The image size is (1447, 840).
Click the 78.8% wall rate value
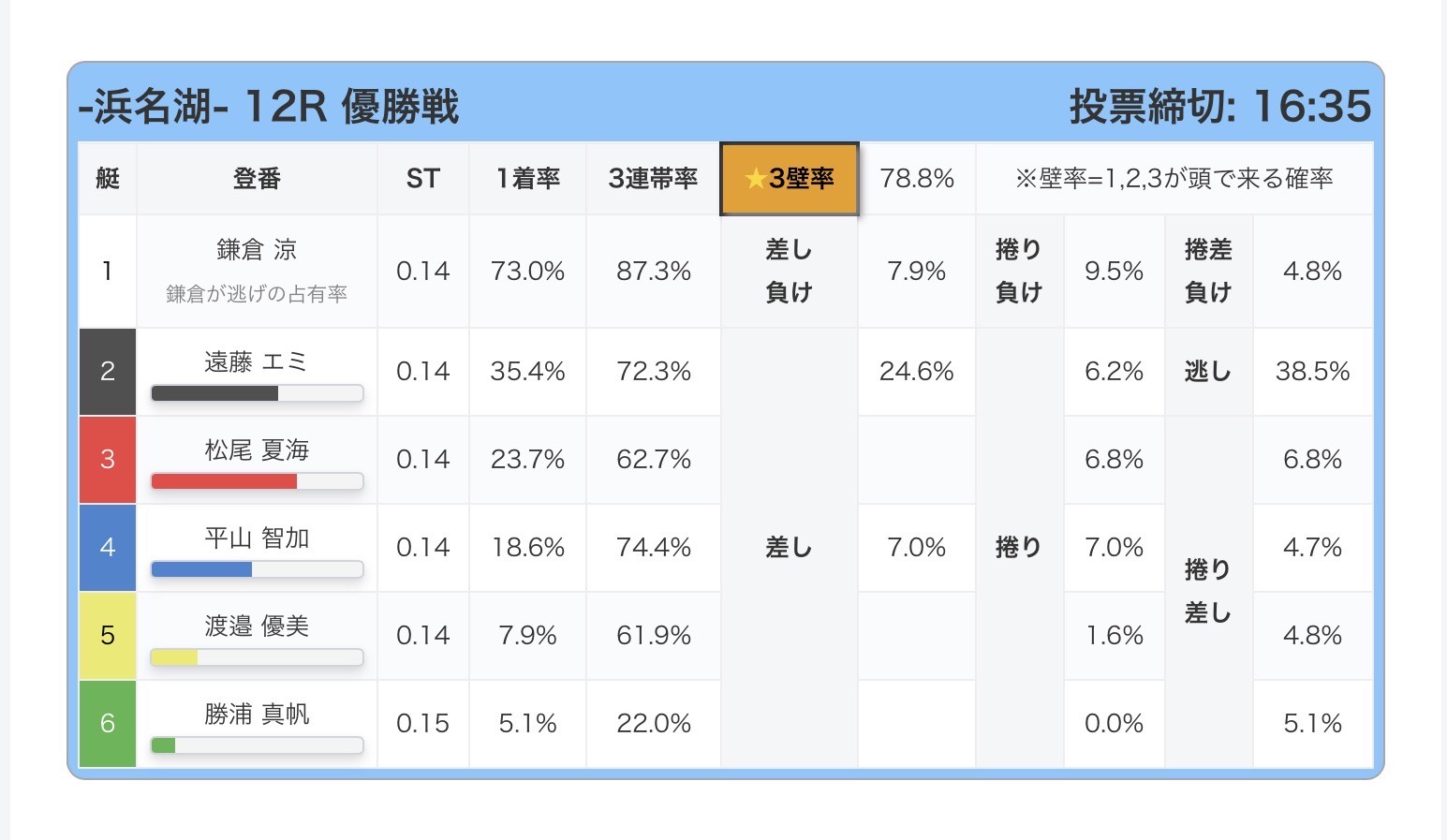[x=917, y=178]
